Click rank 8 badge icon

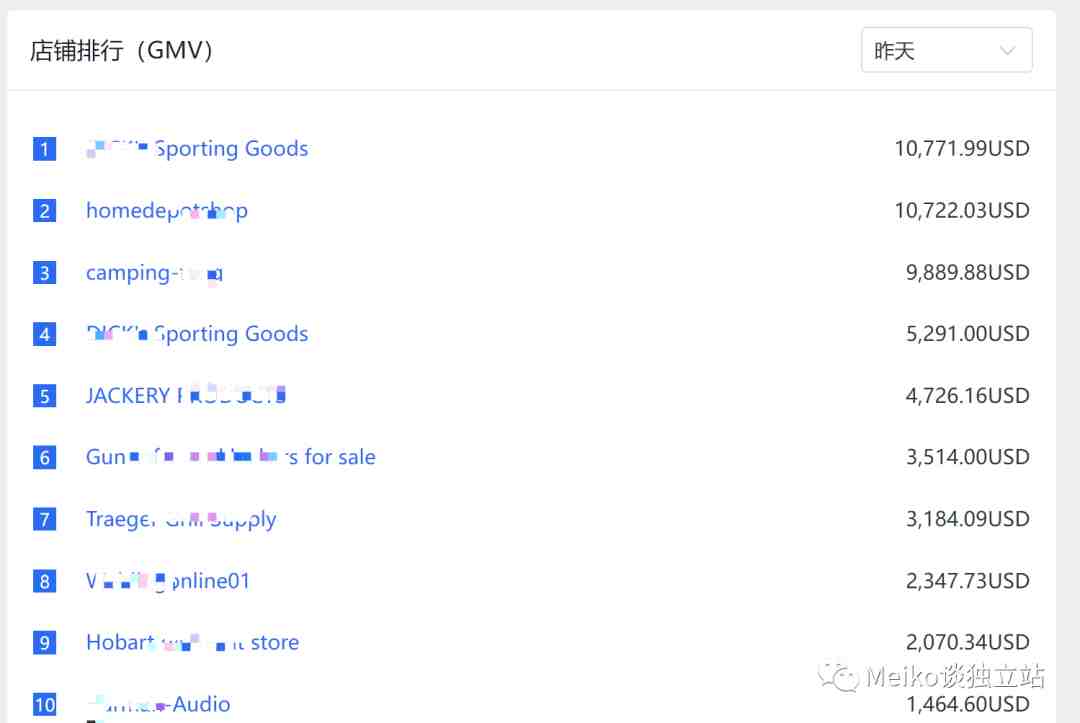point(44,581)
